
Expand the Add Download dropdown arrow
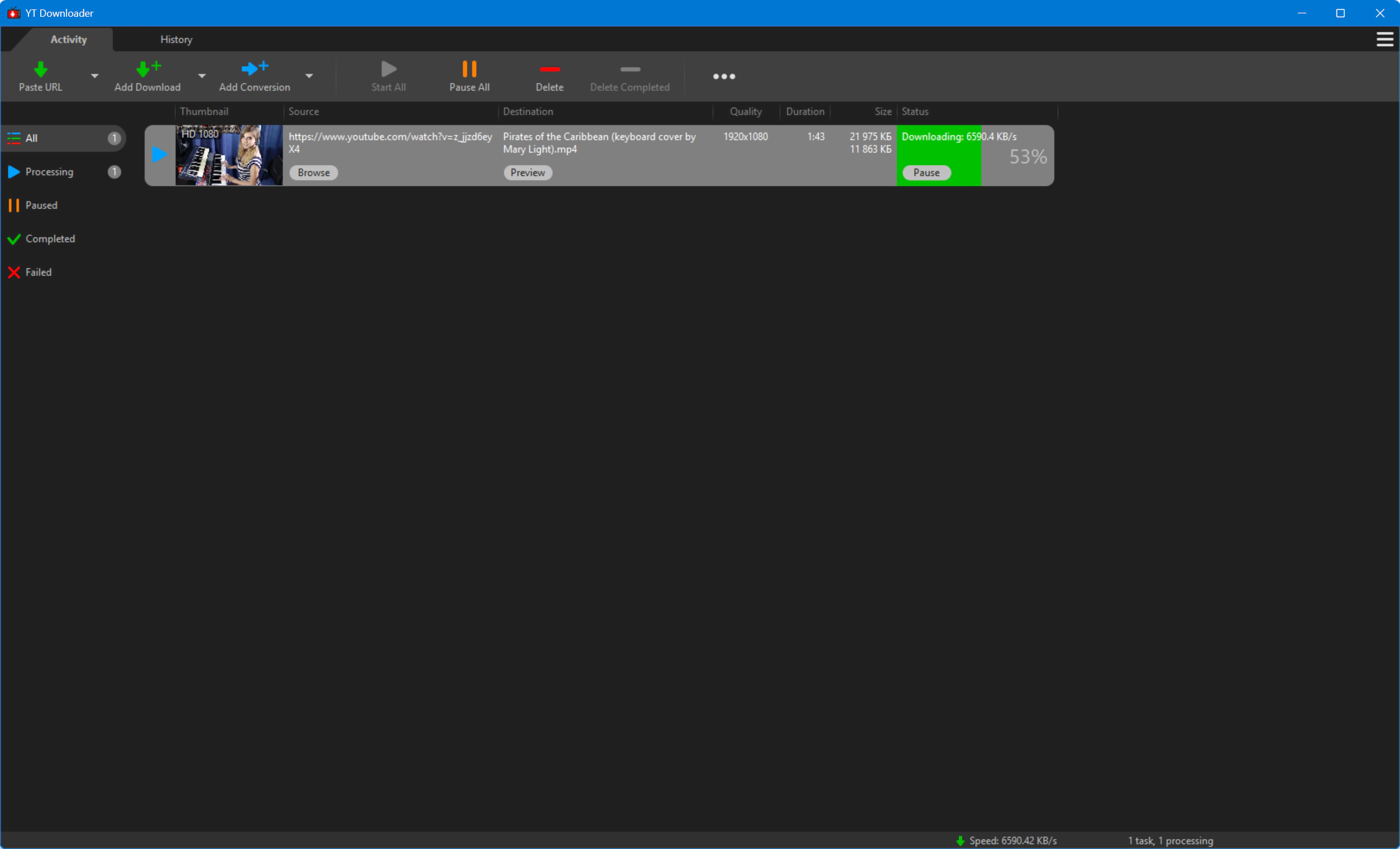click(x=202, y=76)
